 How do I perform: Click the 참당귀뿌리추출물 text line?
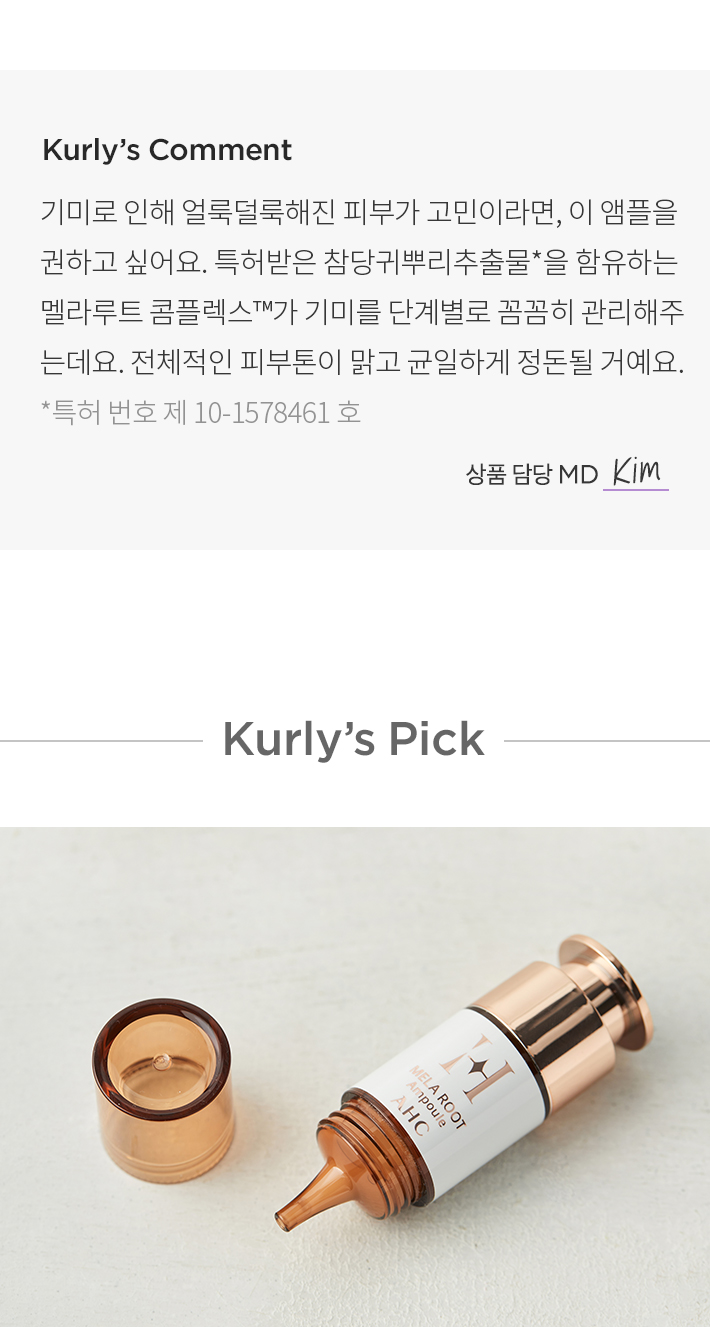(x=359, y=262)
